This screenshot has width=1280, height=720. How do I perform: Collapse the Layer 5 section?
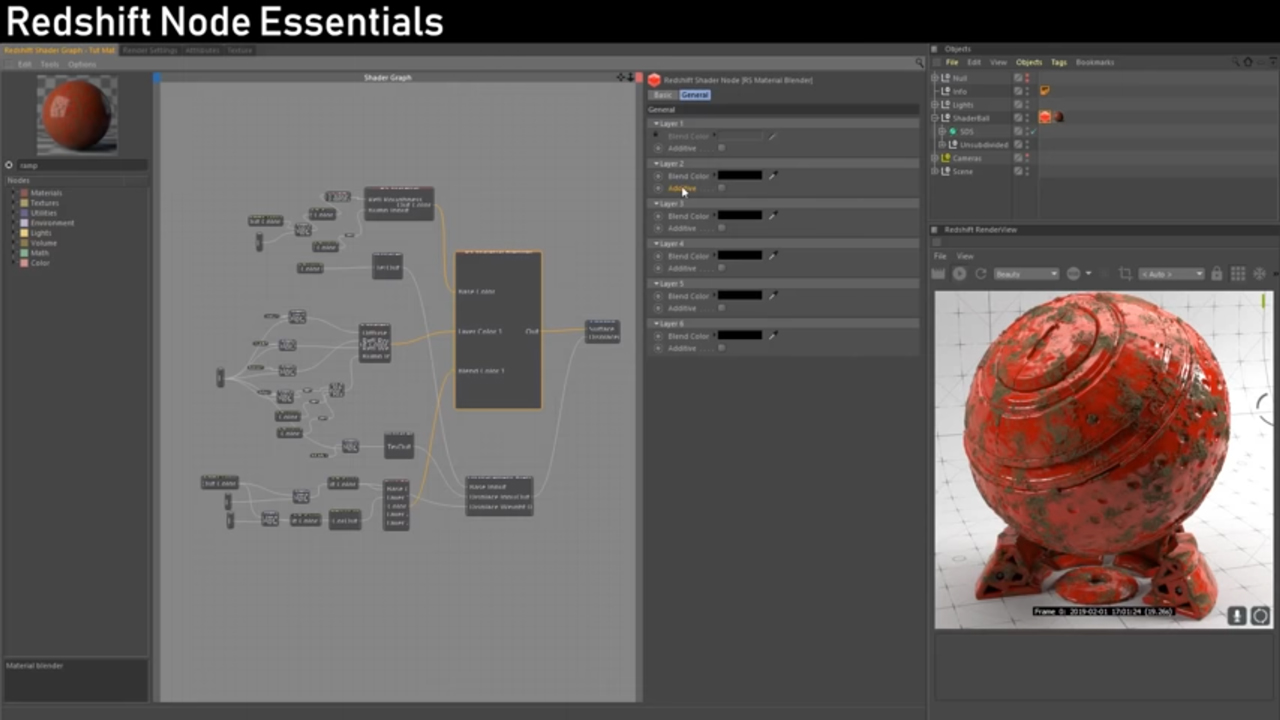click(656, 283)
